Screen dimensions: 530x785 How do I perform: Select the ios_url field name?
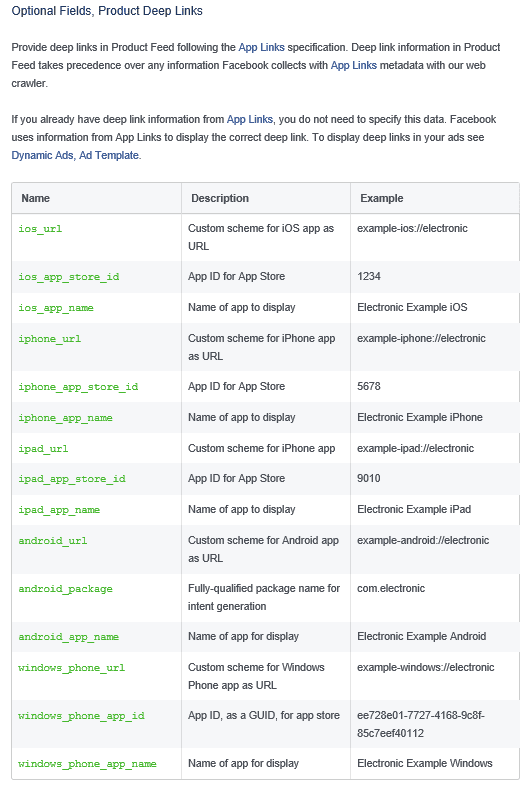click(40, 229)
